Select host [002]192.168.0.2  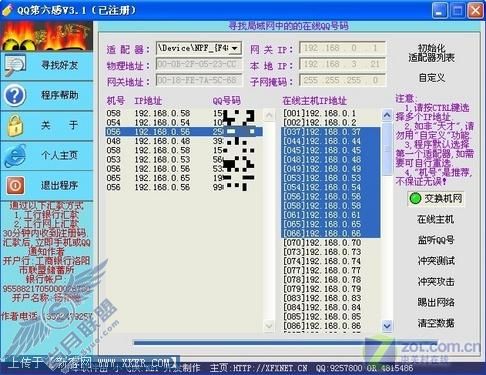(x=331, y=122)
